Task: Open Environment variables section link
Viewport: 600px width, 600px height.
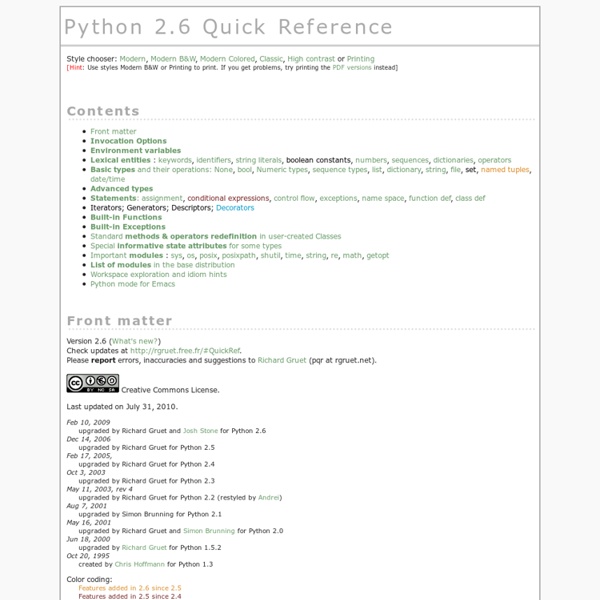Action: (135, 150)
